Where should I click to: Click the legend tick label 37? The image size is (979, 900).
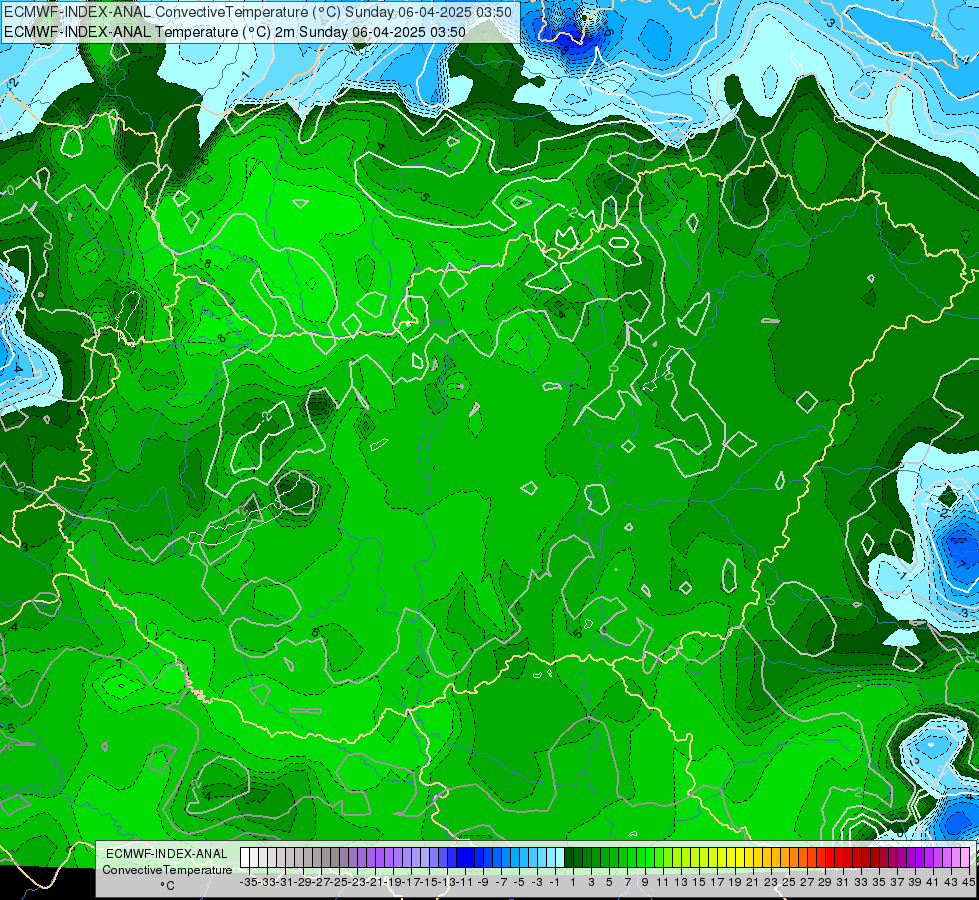pyautogui.click(x=897, y=882)
